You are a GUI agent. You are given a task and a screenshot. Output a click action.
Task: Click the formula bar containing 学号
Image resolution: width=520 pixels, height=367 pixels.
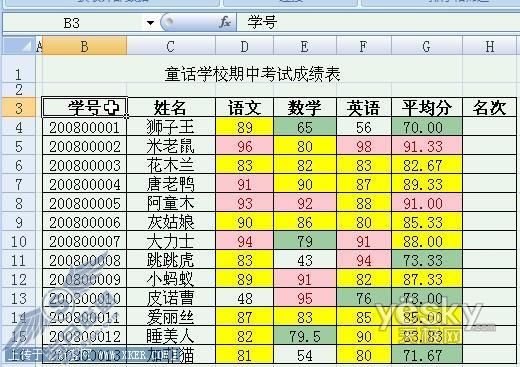378,23
